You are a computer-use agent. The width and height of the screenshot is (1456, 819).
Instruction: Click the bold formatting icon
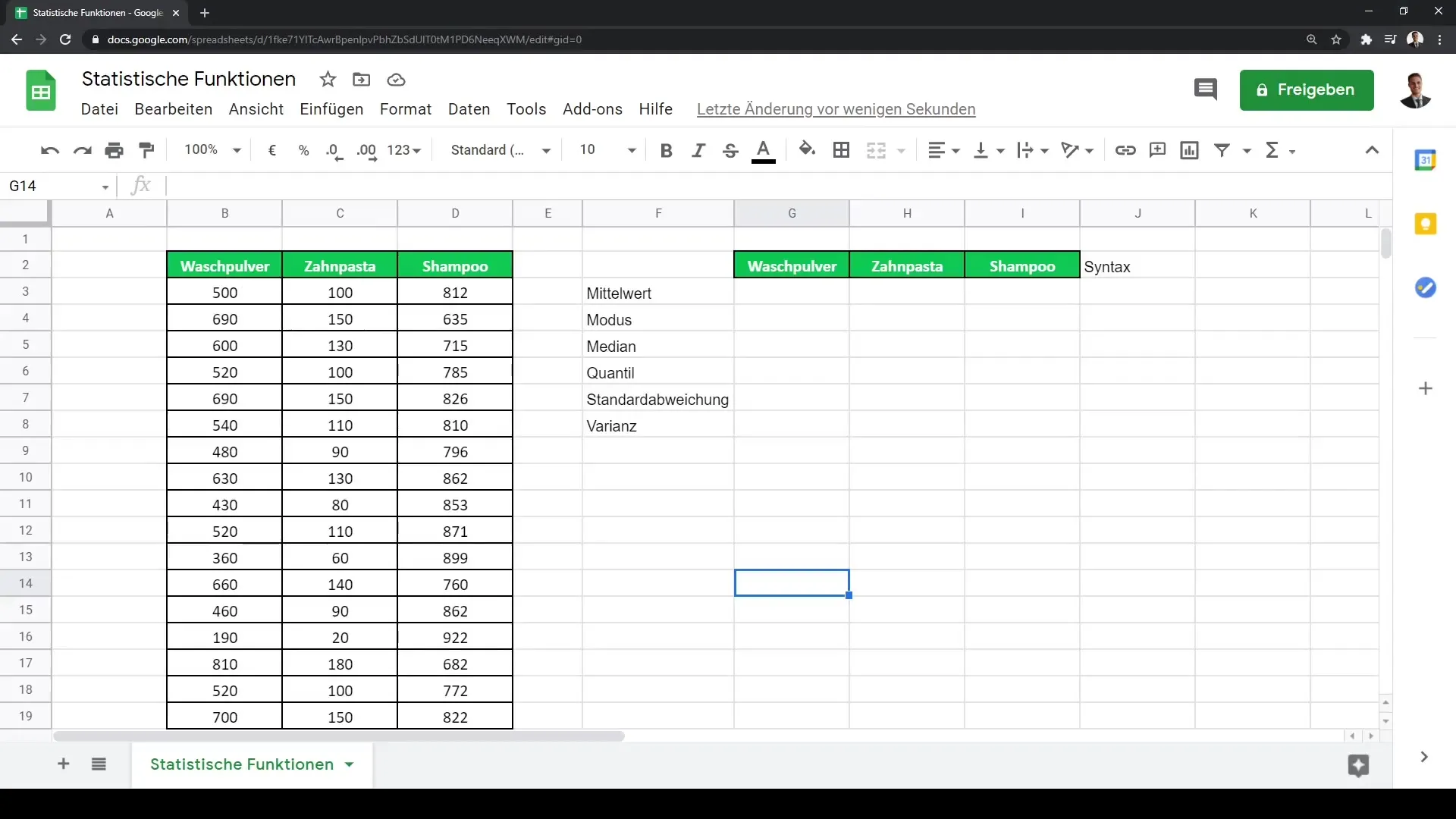point(666,149)
